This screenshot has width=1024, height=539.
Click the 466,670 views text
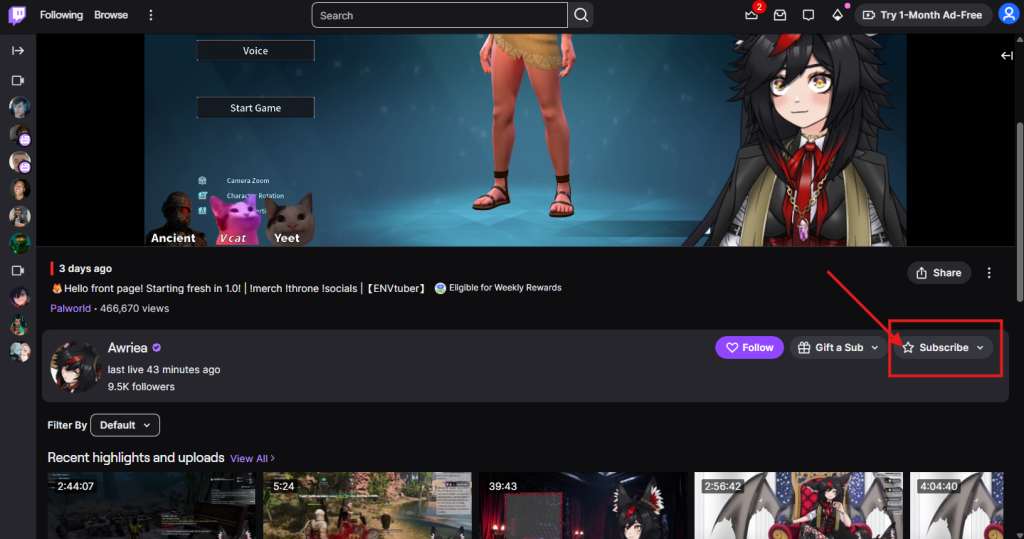135,308
